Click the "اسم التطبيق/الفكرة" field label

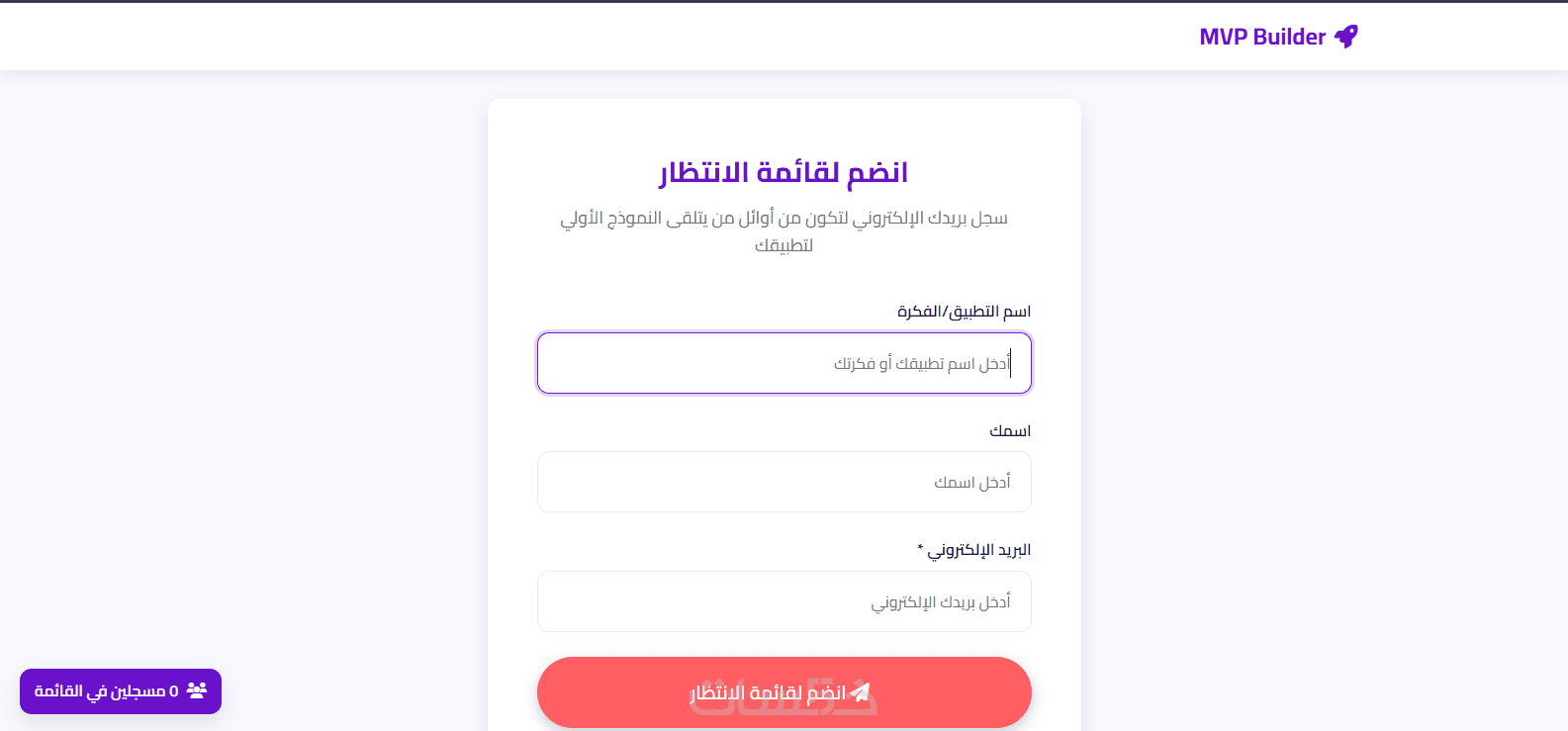(964, 312)
